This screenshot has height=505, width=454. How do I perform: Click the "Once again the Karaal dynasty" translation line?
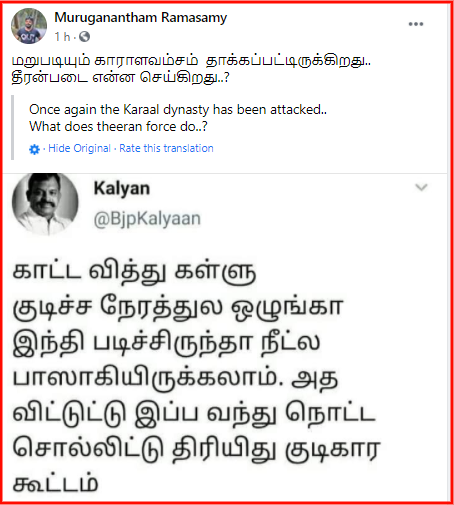[178, 110]
